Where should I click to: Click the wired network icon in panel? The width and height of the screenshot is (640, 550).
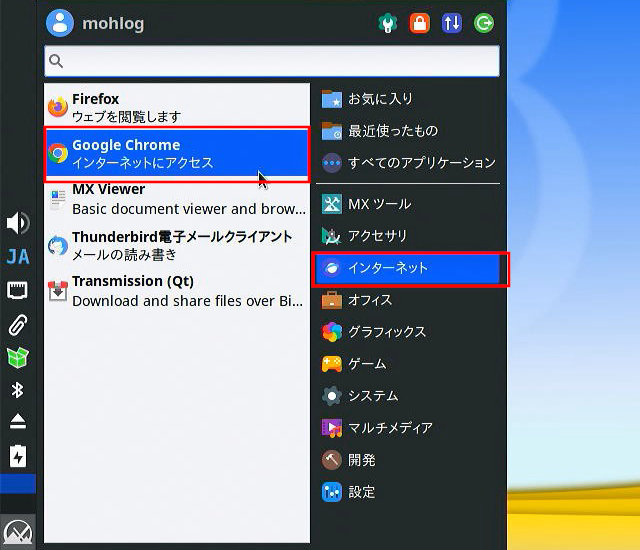click(17, 291)
